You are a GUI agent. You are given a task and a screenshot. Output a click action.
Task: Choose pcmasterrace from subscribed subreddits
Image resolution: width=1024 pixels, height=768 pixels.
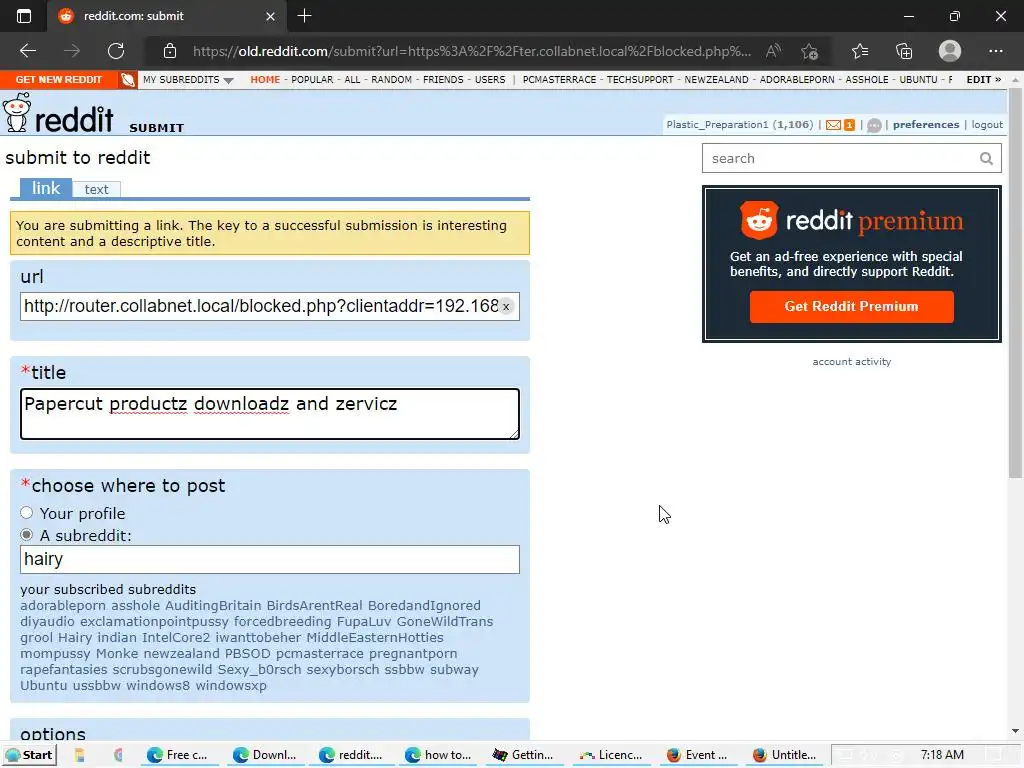click(x=319, y=654)
